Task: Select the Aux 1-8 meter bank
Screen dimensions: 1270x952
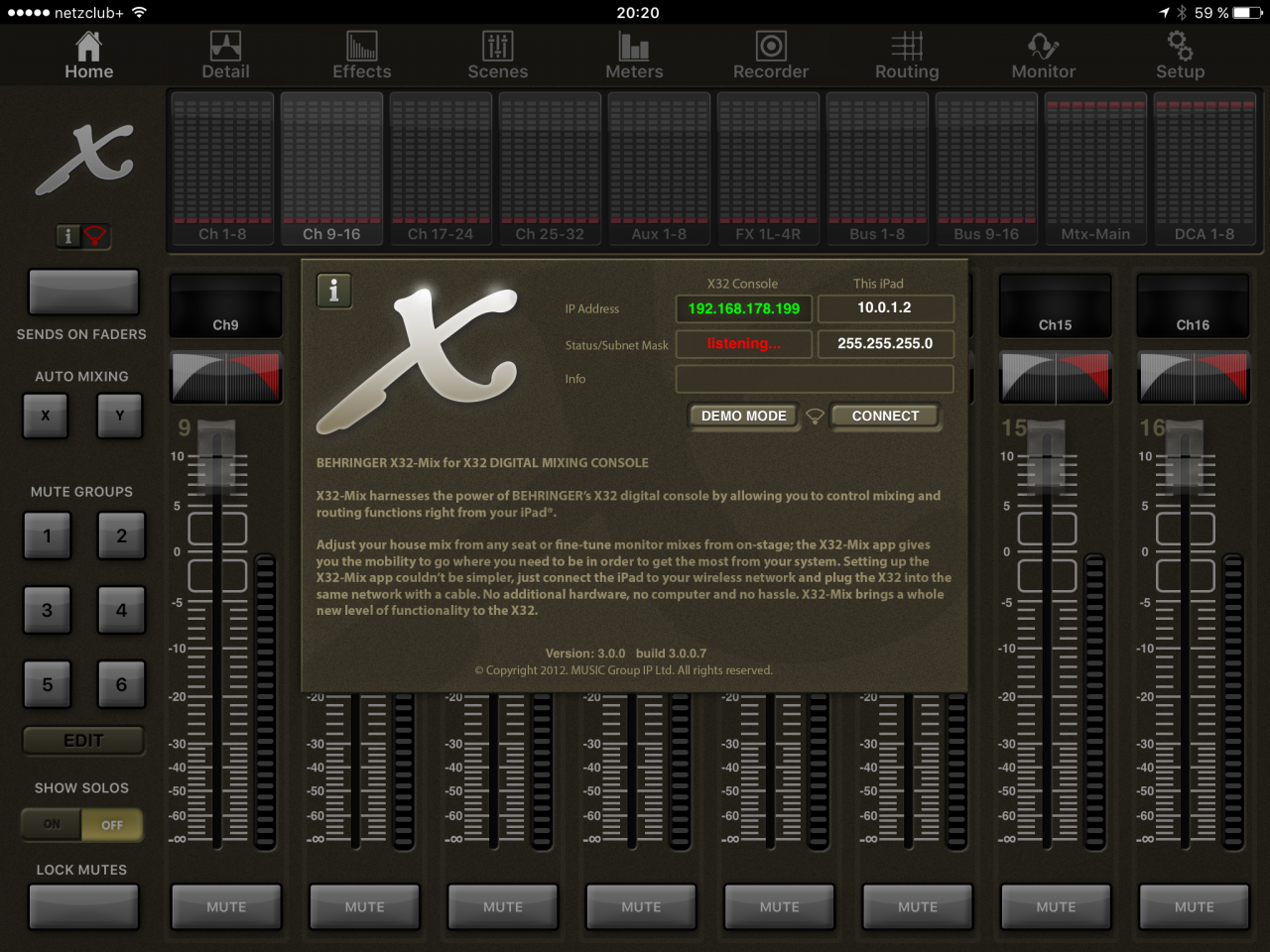Action: pos(659,169)
